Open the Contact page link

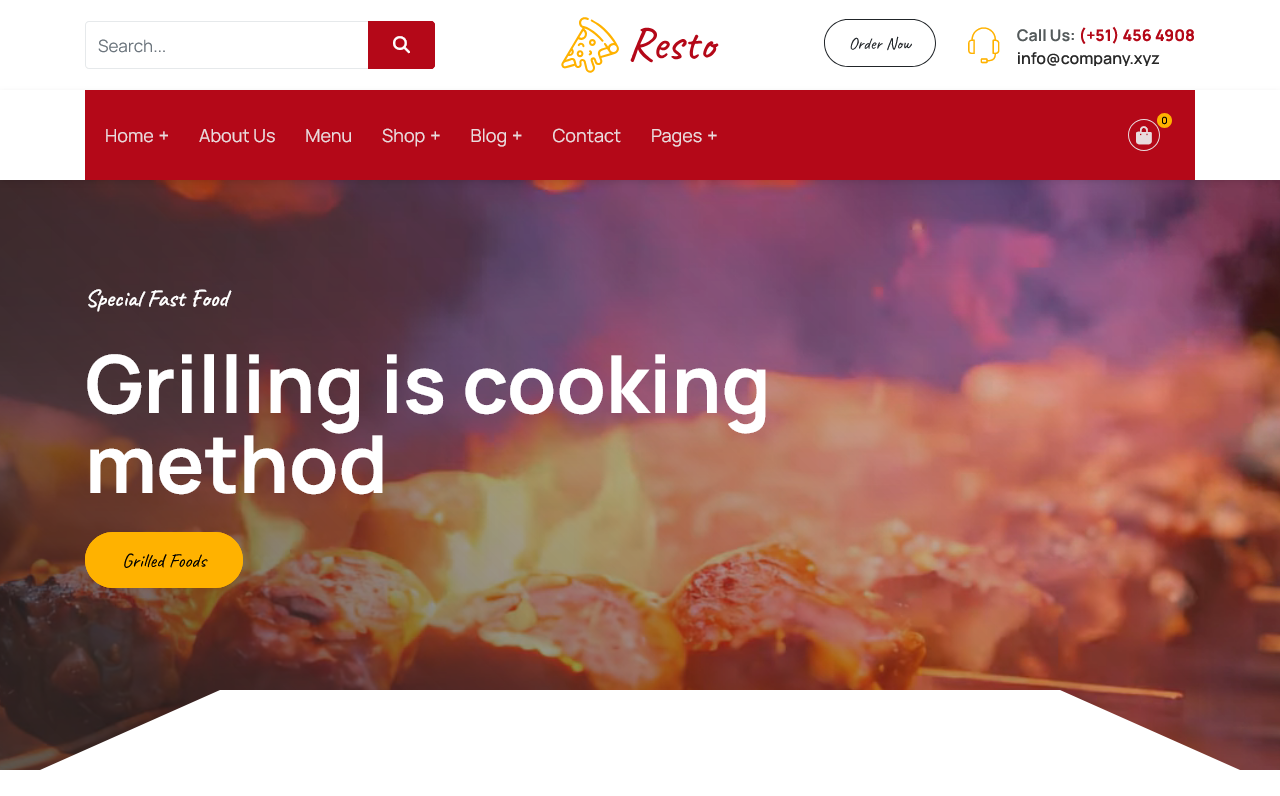click(x=586, y=135)
